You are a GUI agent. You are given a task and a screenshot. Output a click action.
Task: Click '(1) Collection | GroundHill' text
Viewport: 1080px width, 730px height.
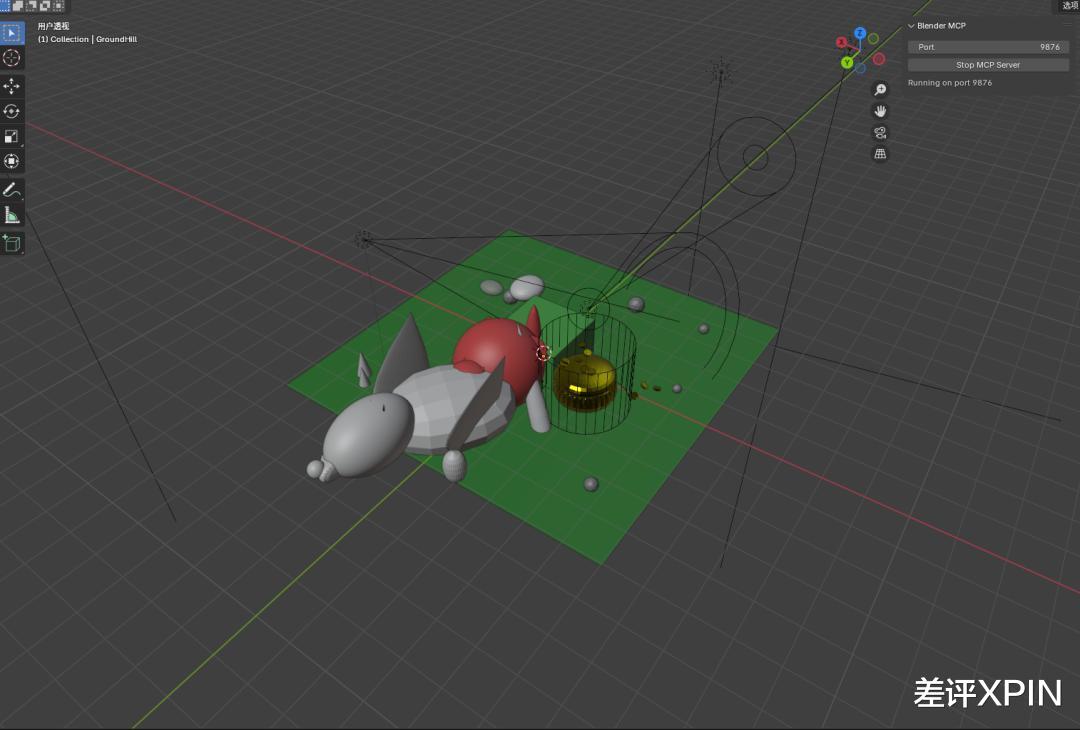coord(87,39)
